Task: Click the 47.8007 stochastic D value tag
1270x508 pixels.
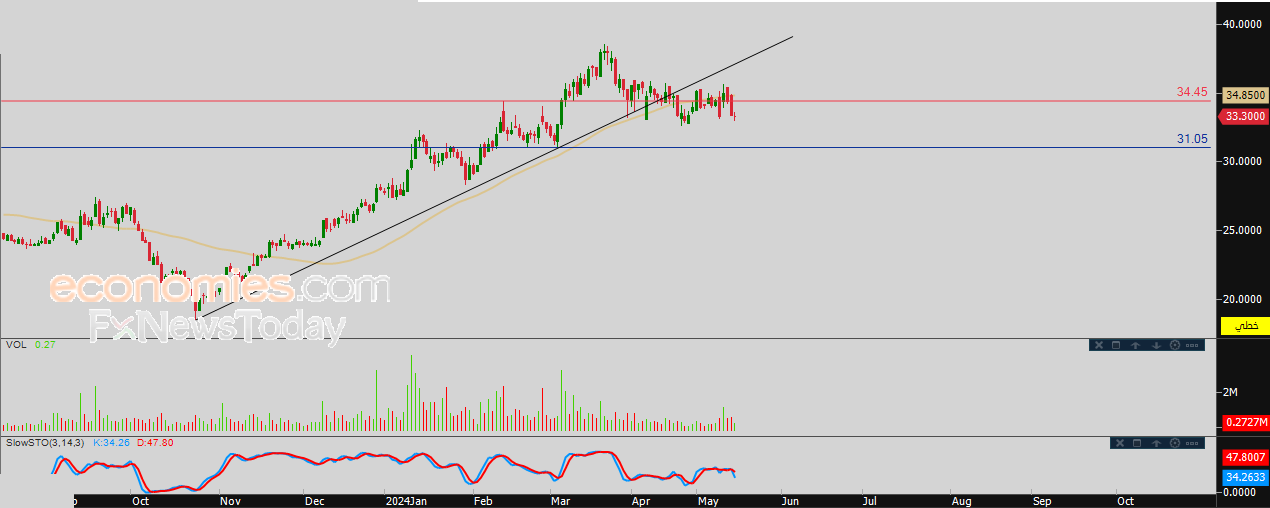Action: (1246, 458)
